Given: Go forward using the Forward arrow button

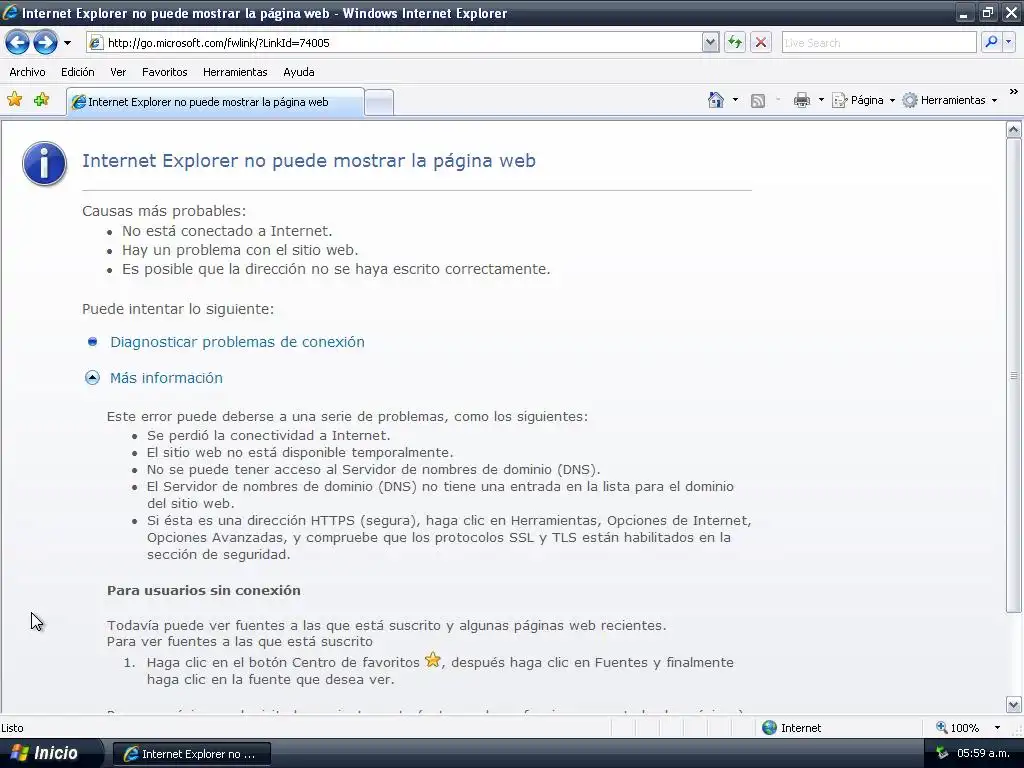Looking at the screenshot, I should click(45, 43).
